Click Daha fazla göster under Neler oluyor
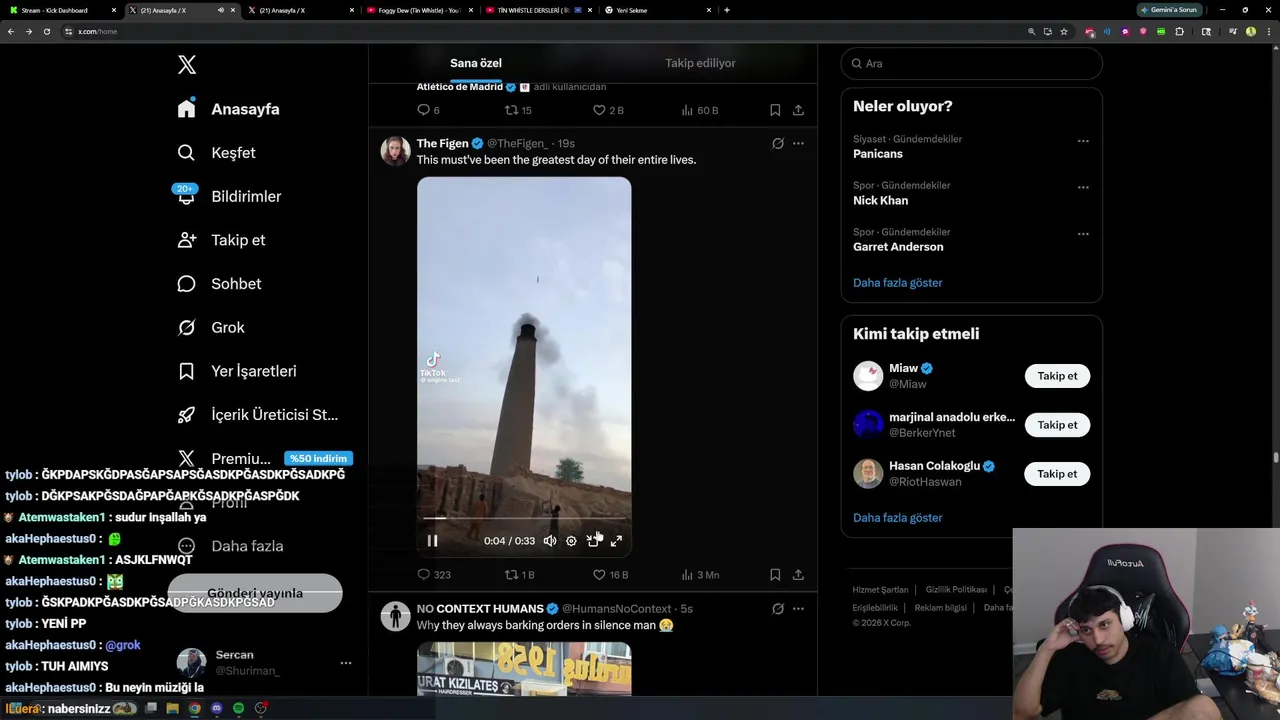This screenshot has width=1280, height=720. [x=898, y=283]
